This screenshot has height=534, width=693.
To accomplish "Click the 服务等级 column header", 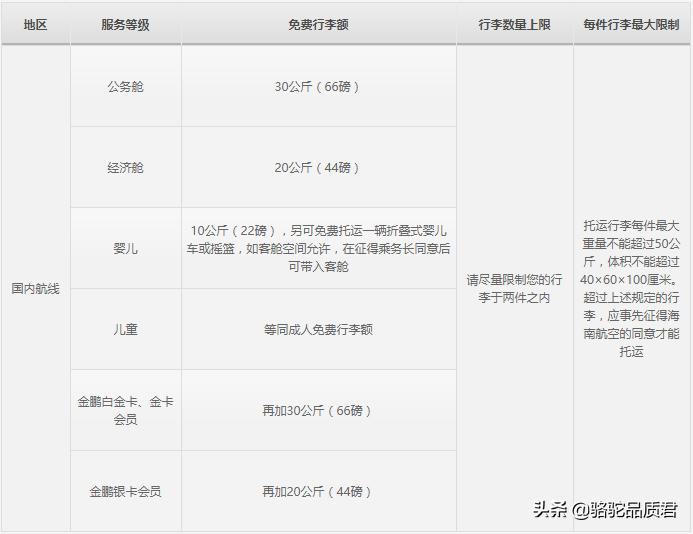I will point(126,24).
